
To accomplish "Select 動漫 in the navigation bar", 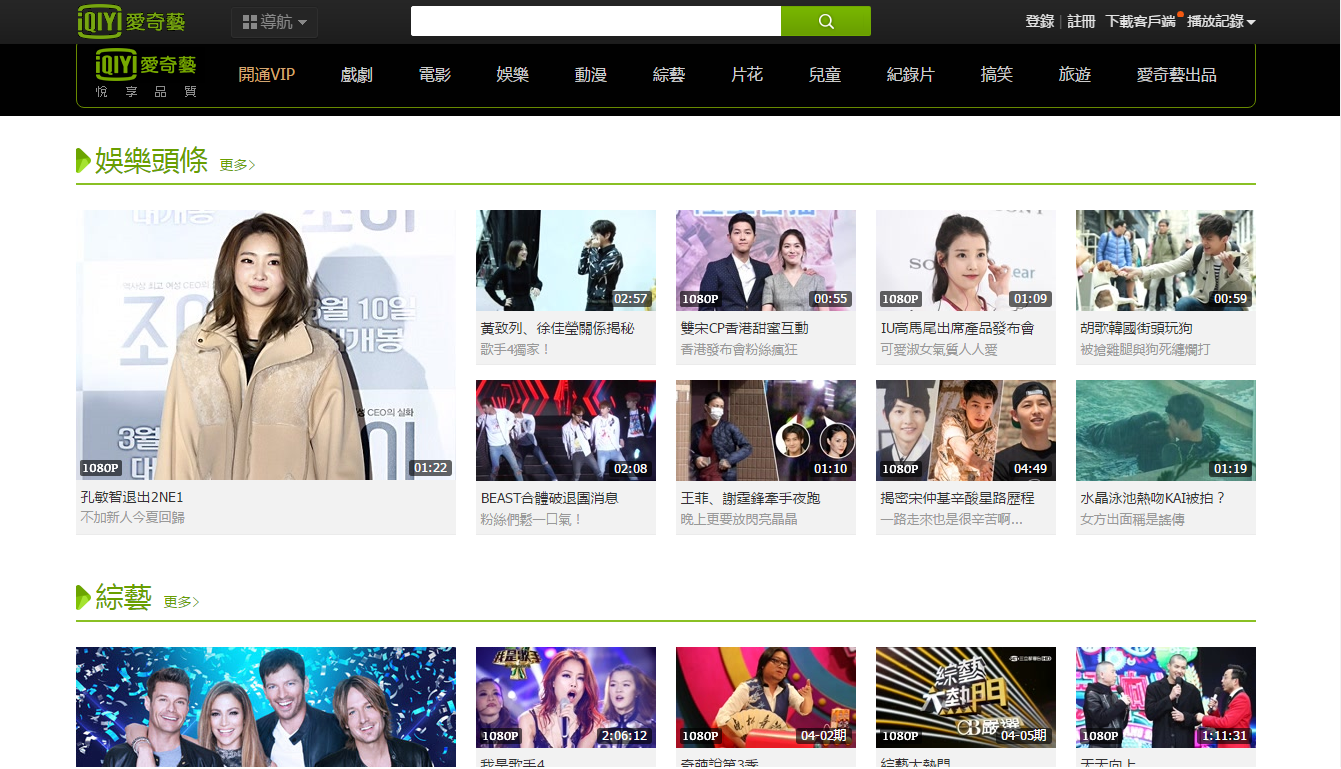I will 591,74.
